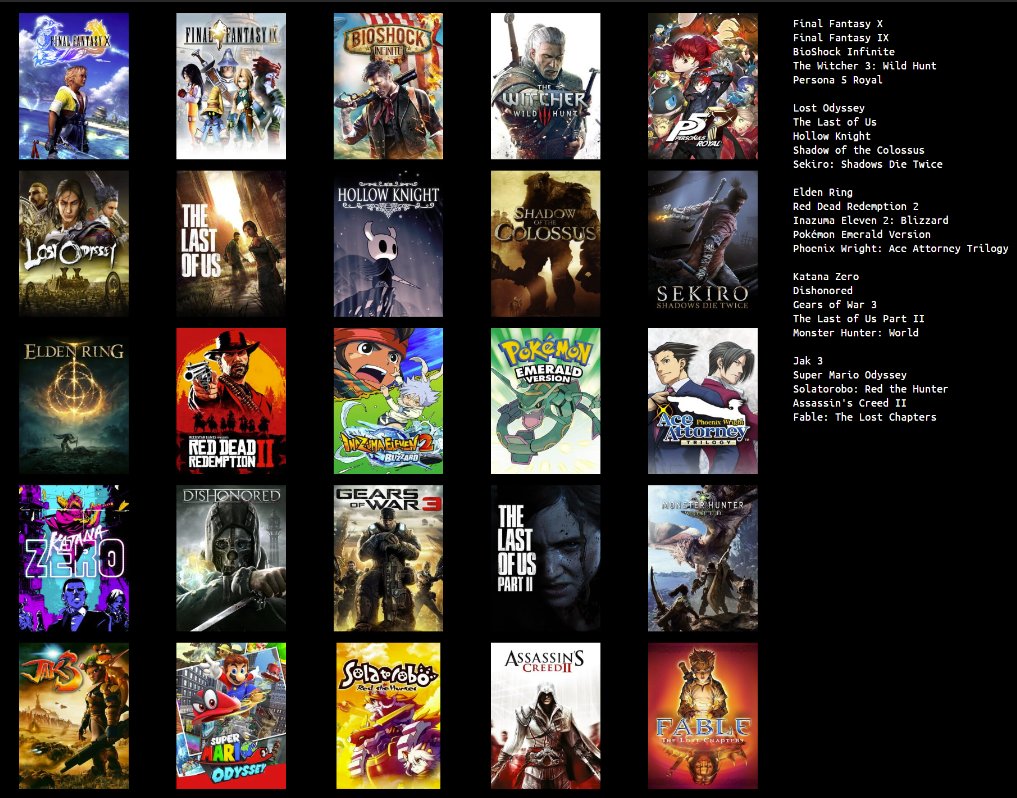Click the Lost Odyssey cover art
1017x798 pixels.
pos(74,243)
